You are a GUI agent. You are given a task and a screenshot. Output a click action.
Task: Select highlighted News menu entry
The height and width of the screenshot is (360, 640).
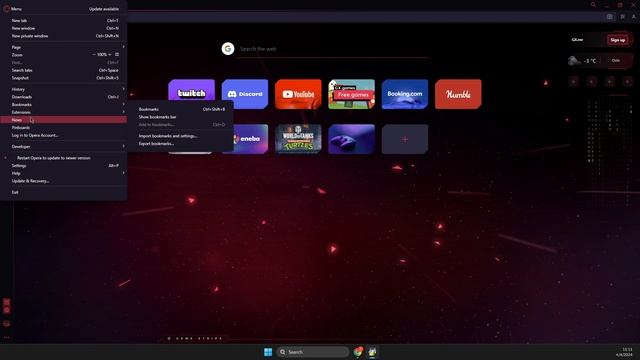(63, 120)
